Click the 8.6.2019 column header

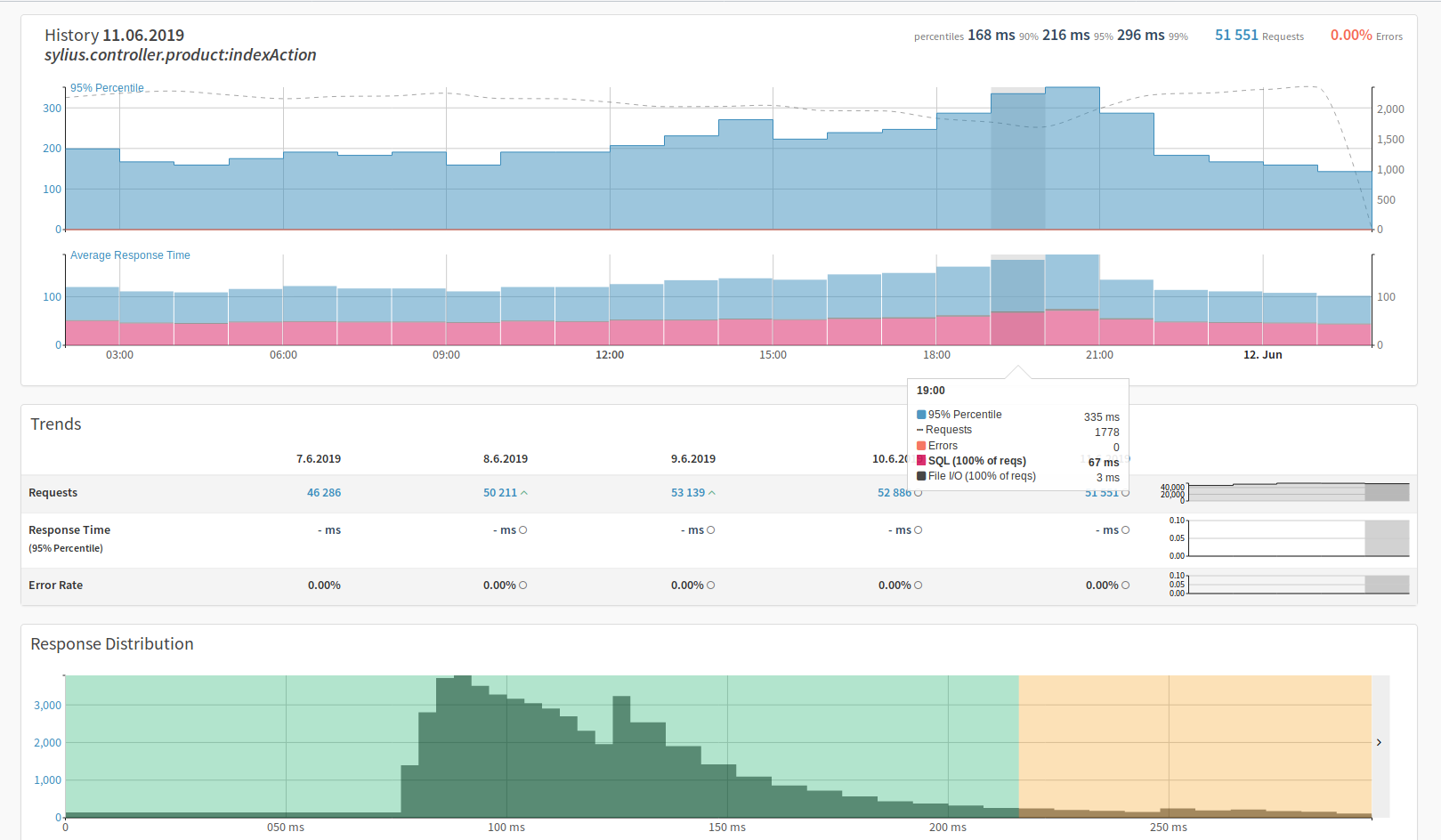pos(506,459)
